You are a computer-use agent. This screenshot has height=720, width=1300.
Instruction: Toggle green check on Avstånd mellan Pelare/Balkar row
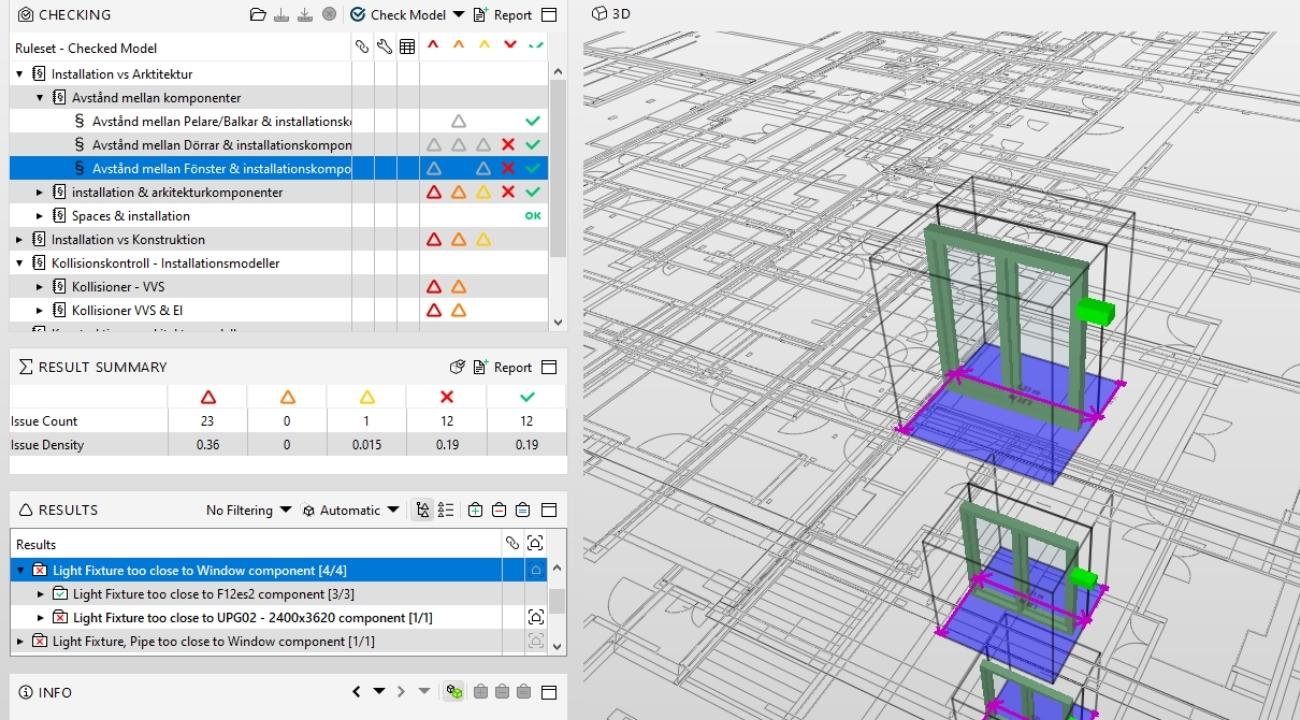pos(533,121)
